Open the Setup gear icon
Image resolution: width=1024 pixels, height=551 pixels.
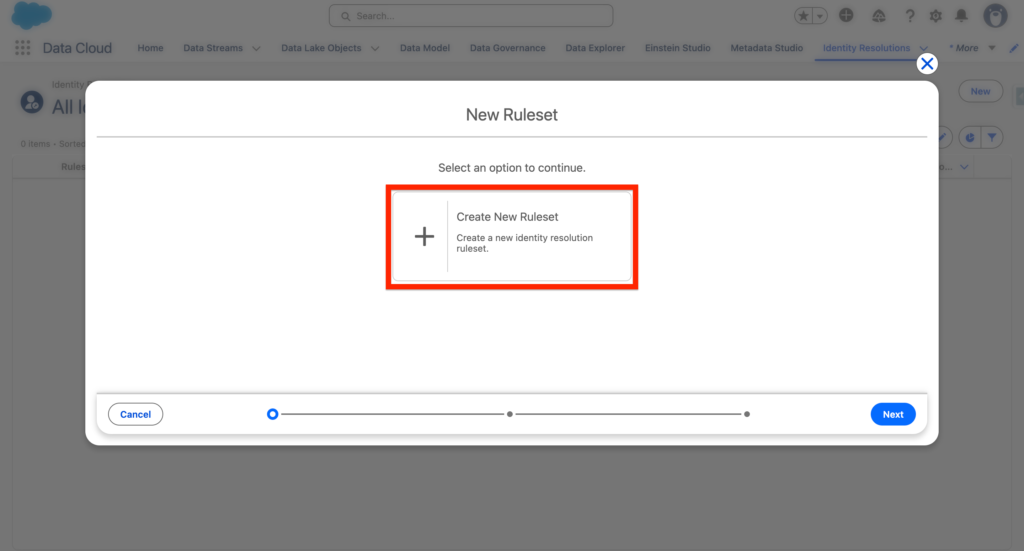click(x=936, y=16)
